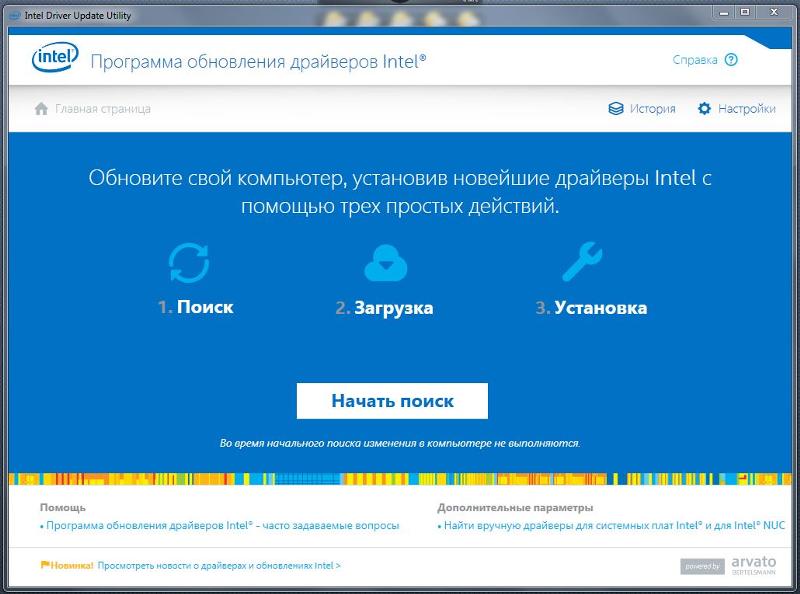This screenshot has width=800, height=594.
Task: Click the Справка help link text
Action: click(694, 60)
